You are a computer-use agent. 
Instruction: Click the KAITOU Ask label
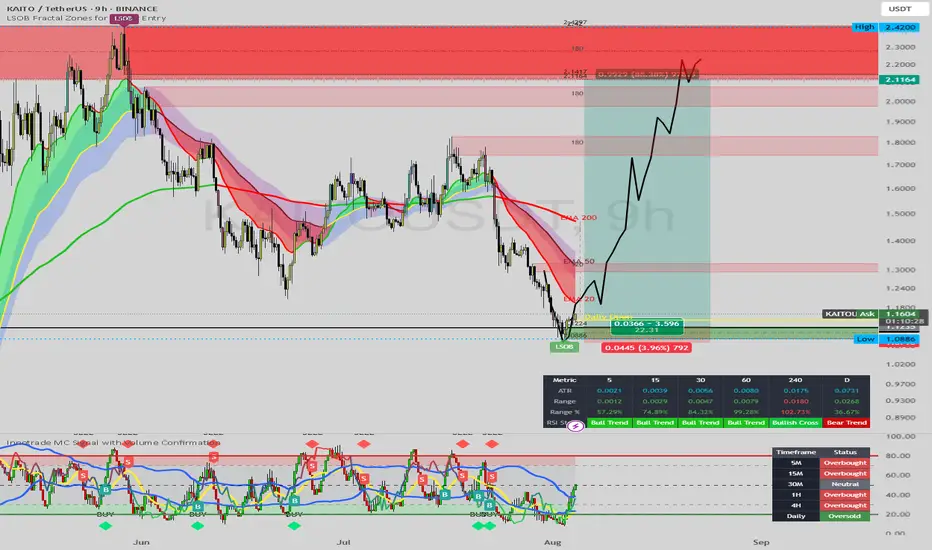850,314
